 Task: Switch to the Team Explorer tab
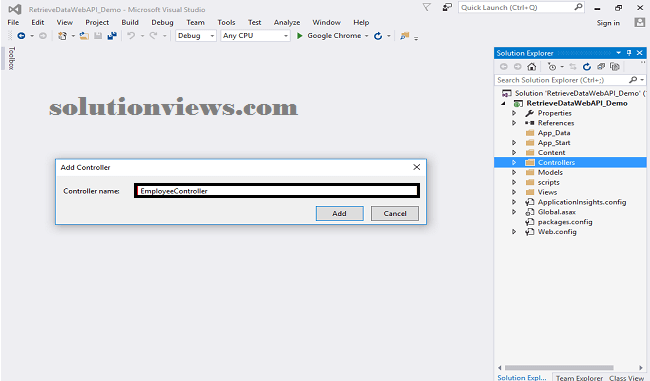[x=579, y=378]
